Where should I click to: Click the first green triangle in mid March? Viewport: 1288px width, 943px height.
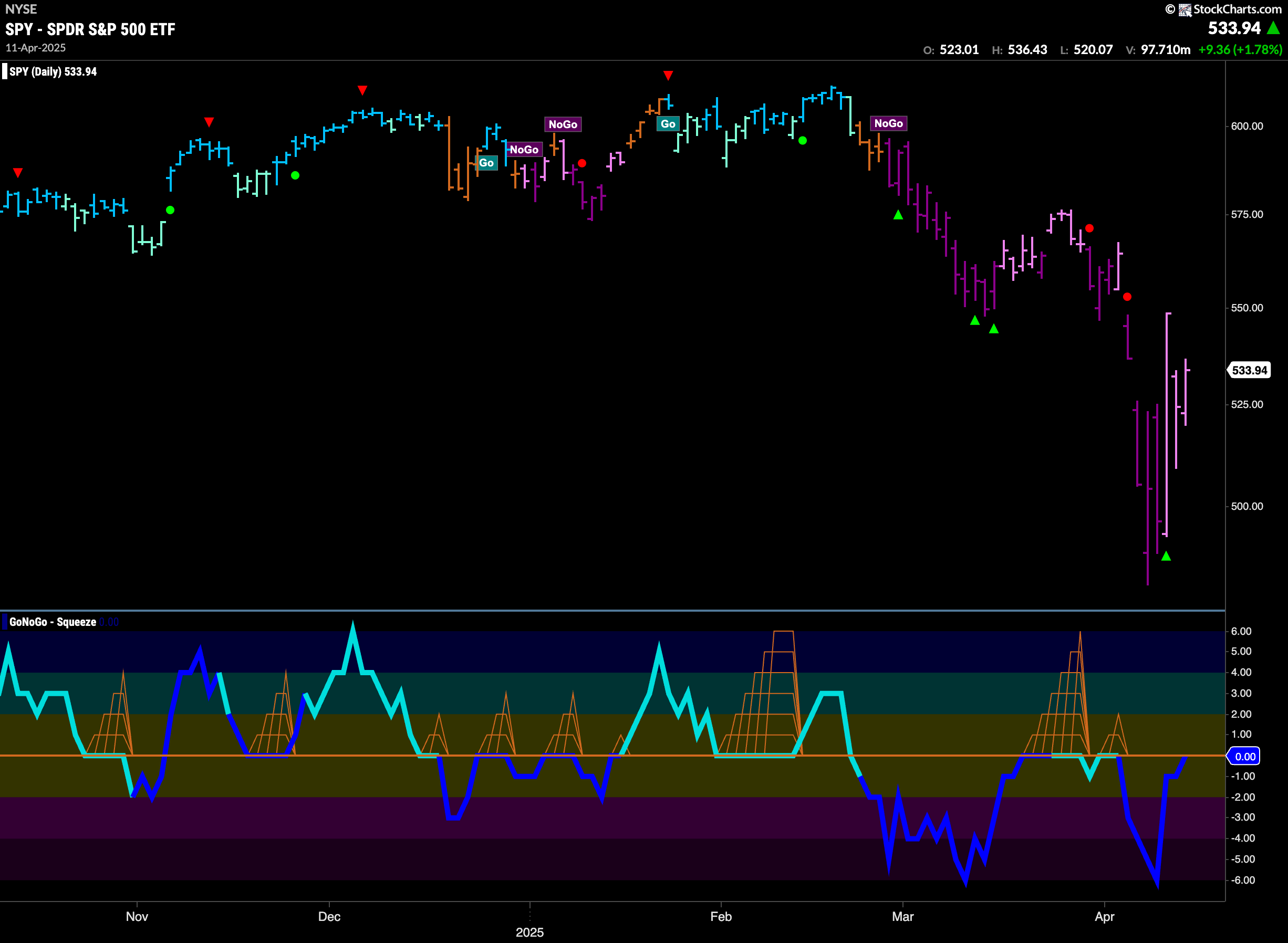(974, 321)
